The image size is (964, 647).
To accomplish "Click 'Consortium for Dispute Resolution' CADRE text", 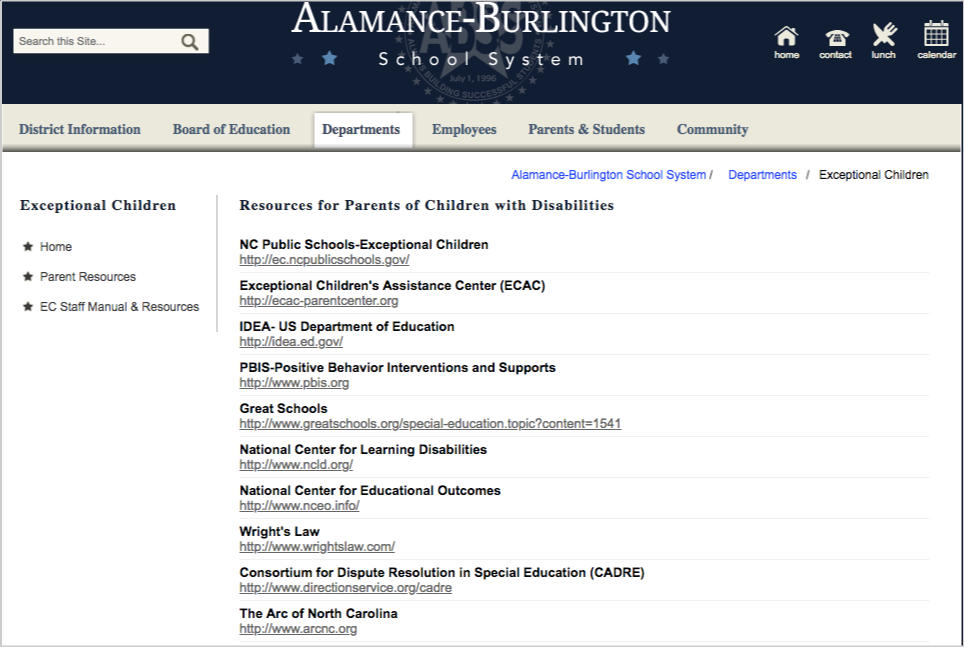I will tap(442, 573).
